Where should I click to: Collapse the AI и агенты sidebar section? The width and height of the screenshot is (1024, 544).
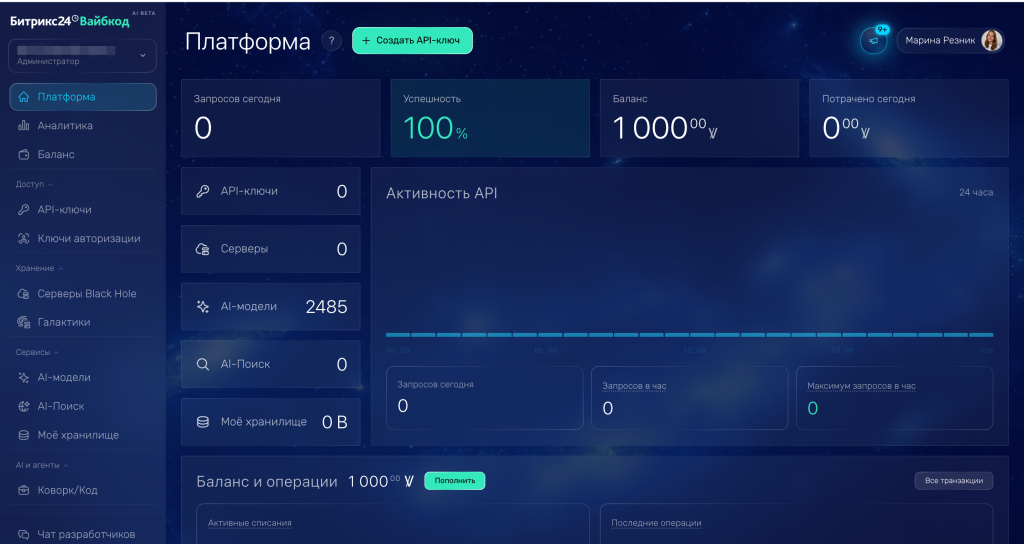[x=42, y=465]
